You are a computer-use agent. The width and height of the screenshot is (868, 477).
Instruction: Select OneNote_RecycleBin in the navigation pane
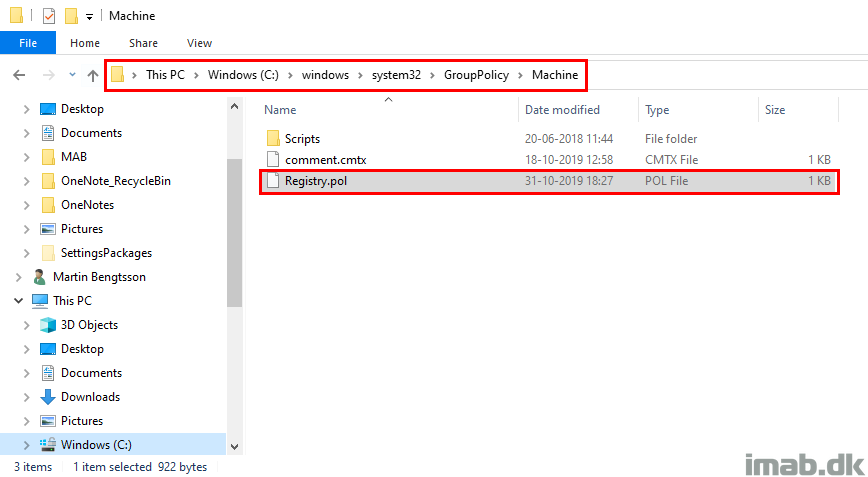tap(116, 181)
